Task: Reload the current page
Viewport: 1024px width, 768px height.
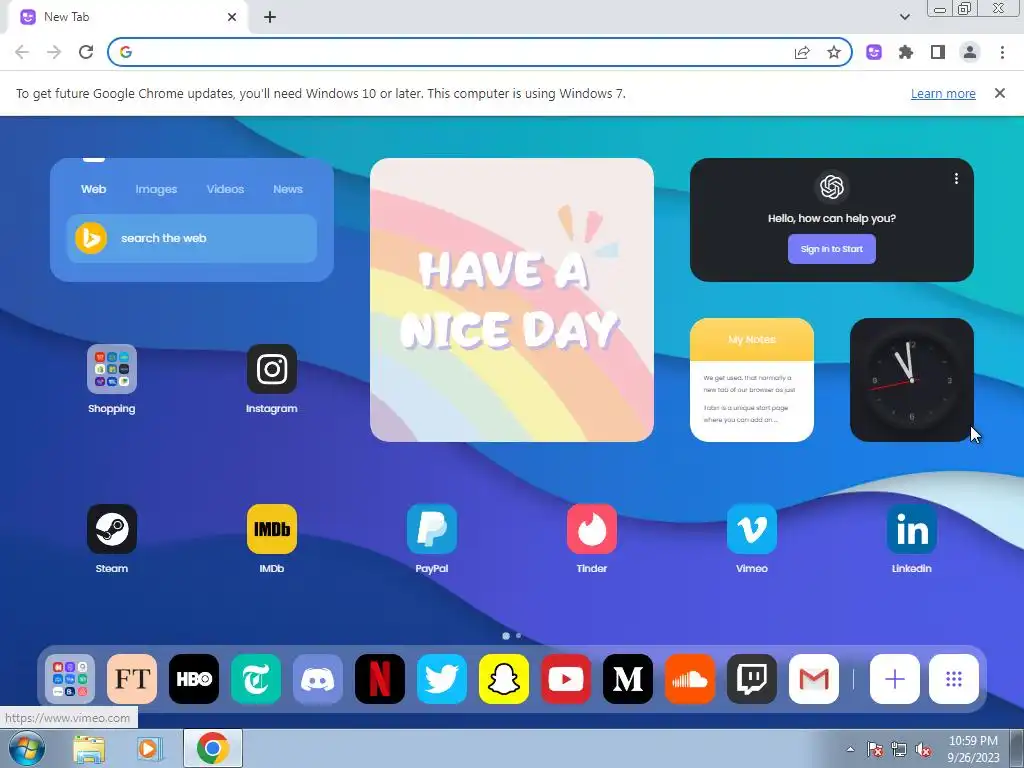Action: (x=86, y=52)
